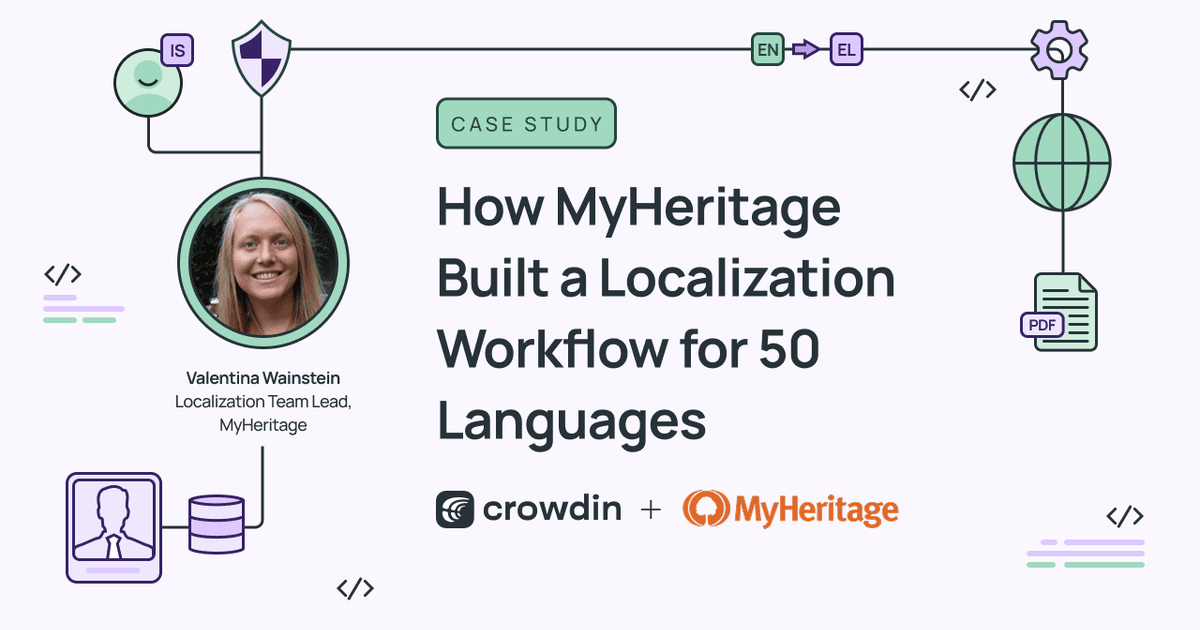1200x630 pixels.
Task: Click the IS language badge
Action: 176,49
